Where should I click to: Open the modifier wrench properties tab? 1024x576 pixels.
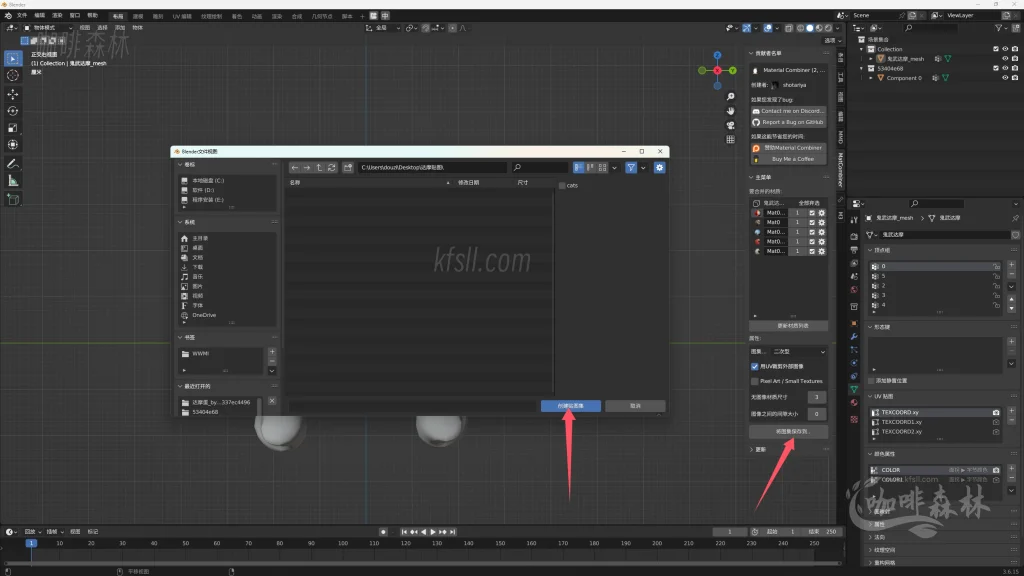click(x=854, y=336)
